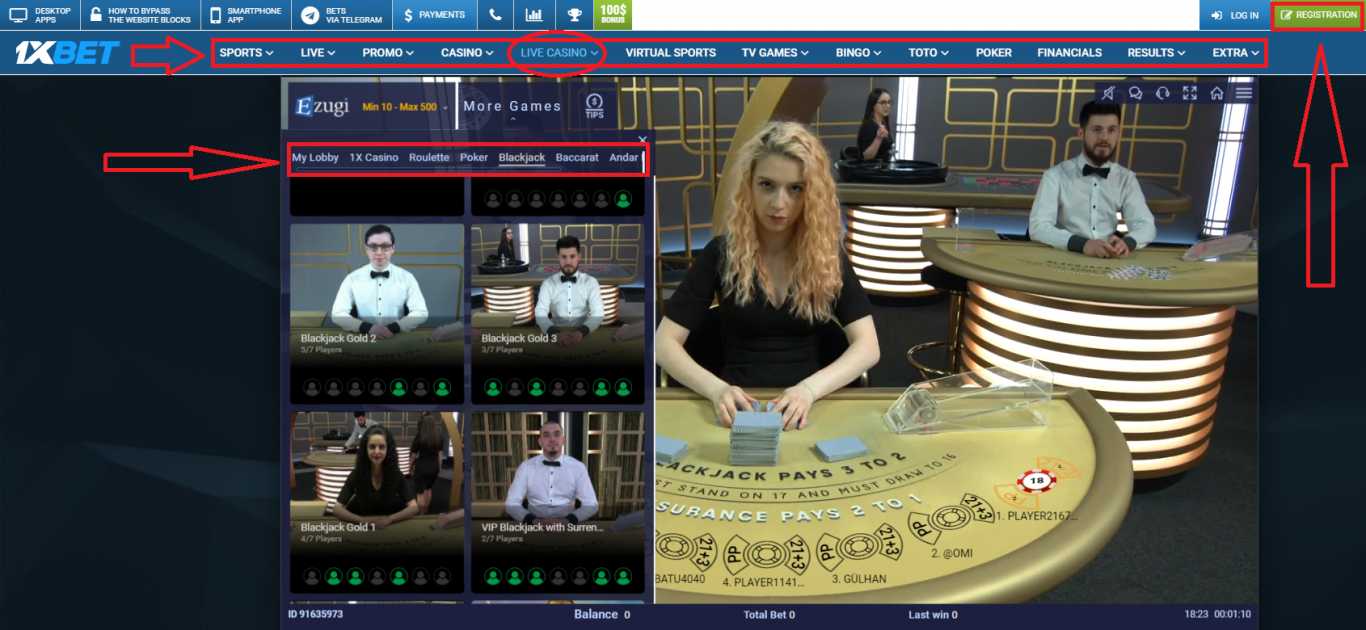Go to the game lobby home icon

coord(1217,93)
